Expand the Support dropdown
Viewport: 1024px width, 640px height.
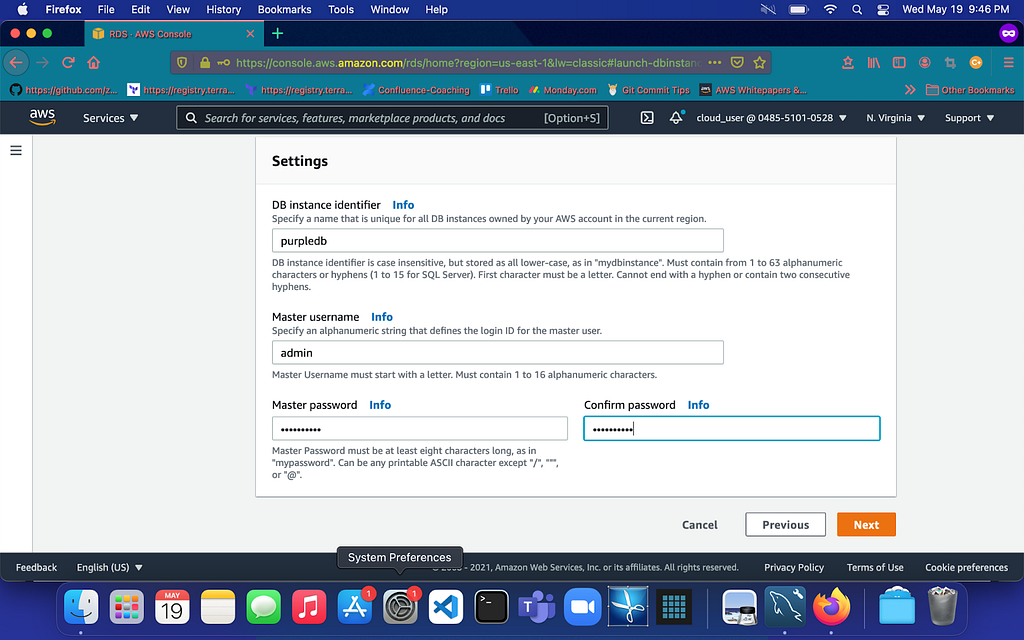(x=969, y=118)
